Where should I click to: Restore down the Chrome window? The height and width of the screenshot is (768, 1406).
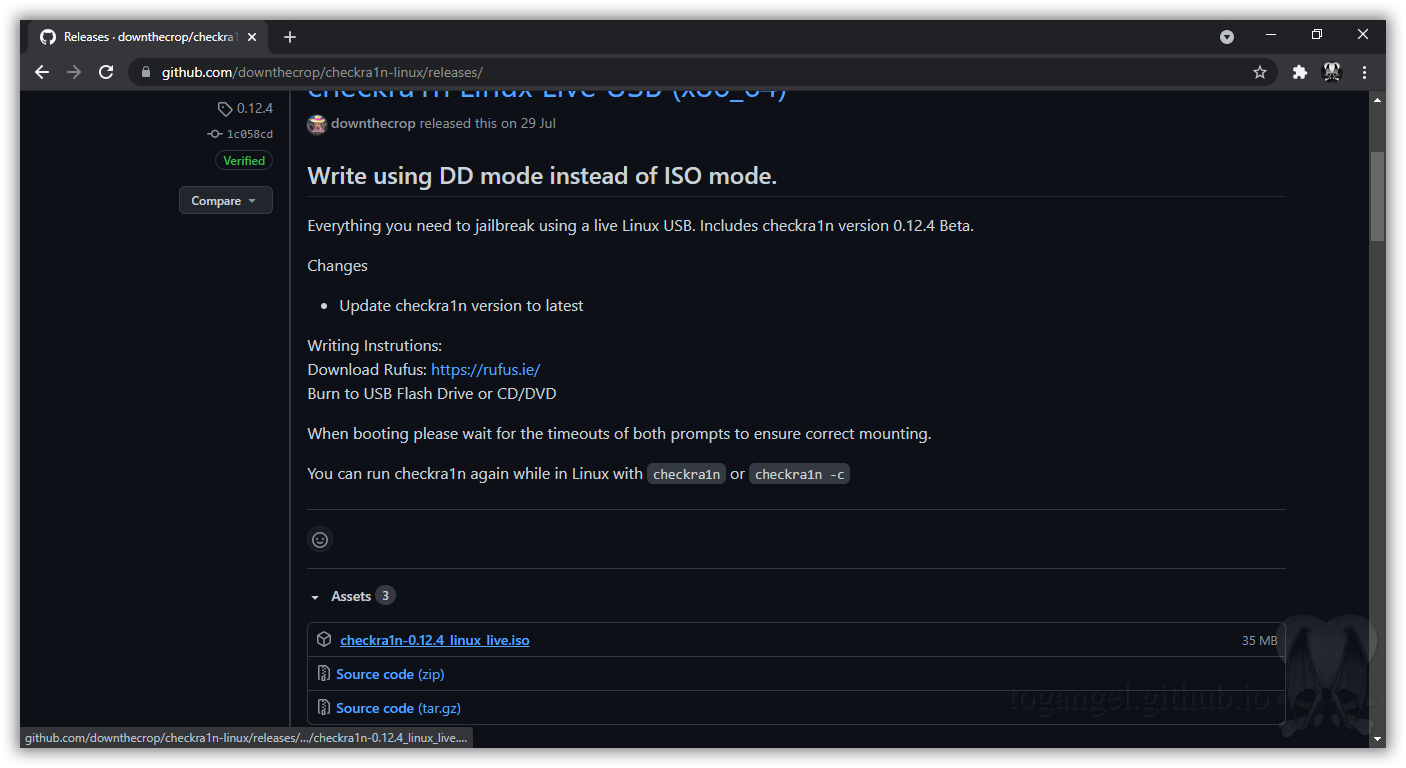tap(1317, 35)
